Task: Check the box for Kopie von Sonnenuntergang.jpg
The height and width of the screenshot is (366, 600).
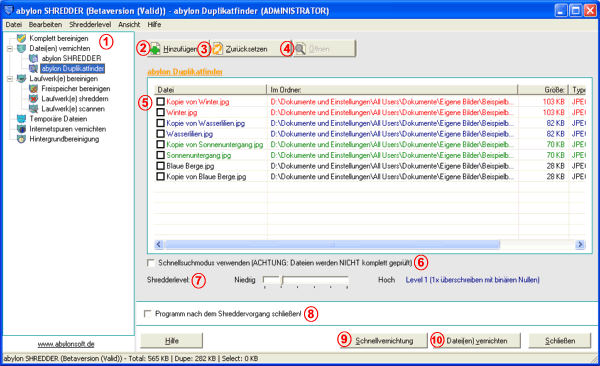Action: coord(161,144)
